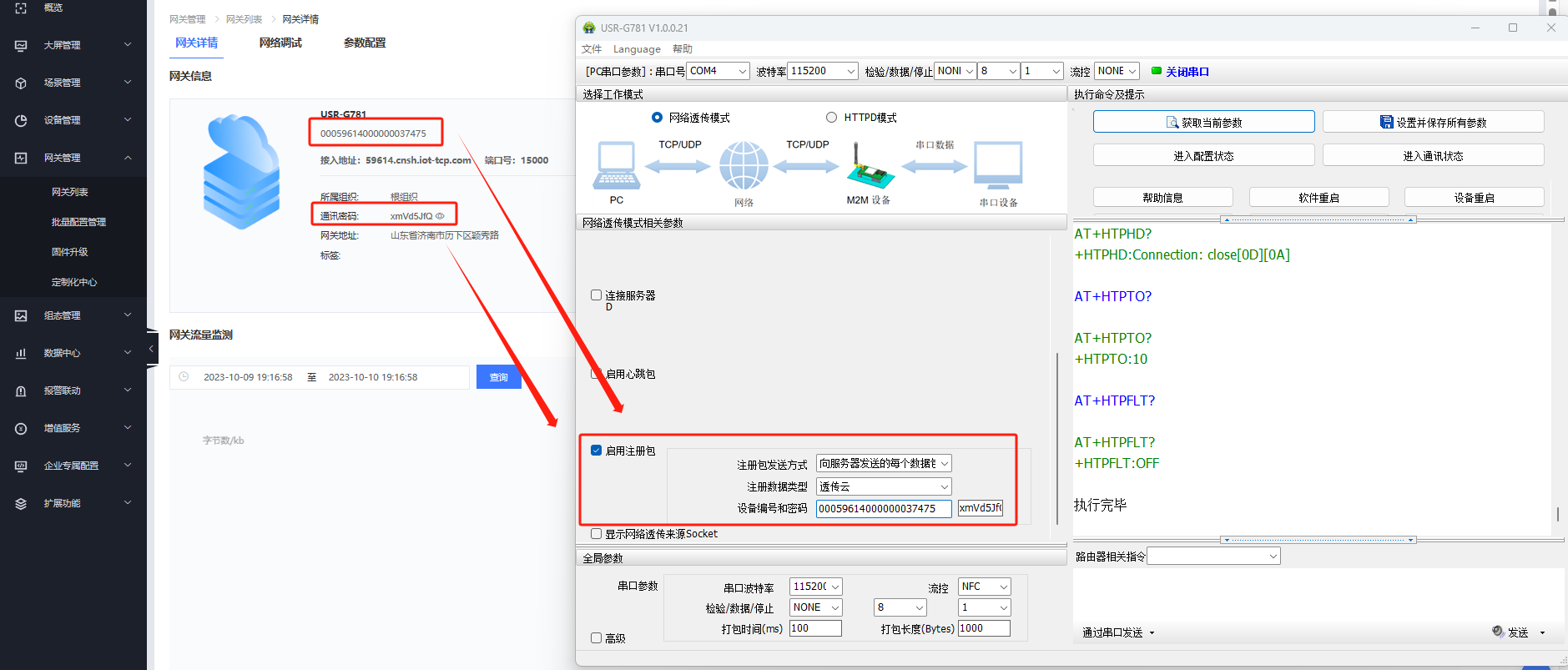This screenshot has height=670, width=1568.
Task: Switch to the 参数配置 tab
Action: (365, 43)
